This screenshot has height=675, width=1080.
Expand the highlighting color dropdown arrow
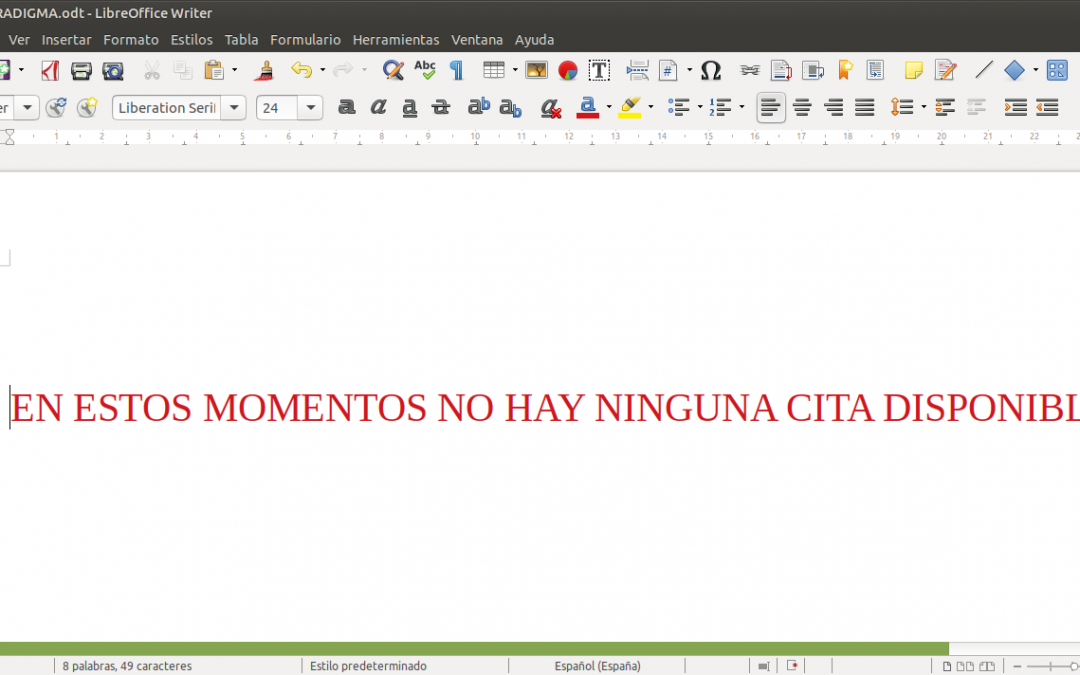click(651, 107)
